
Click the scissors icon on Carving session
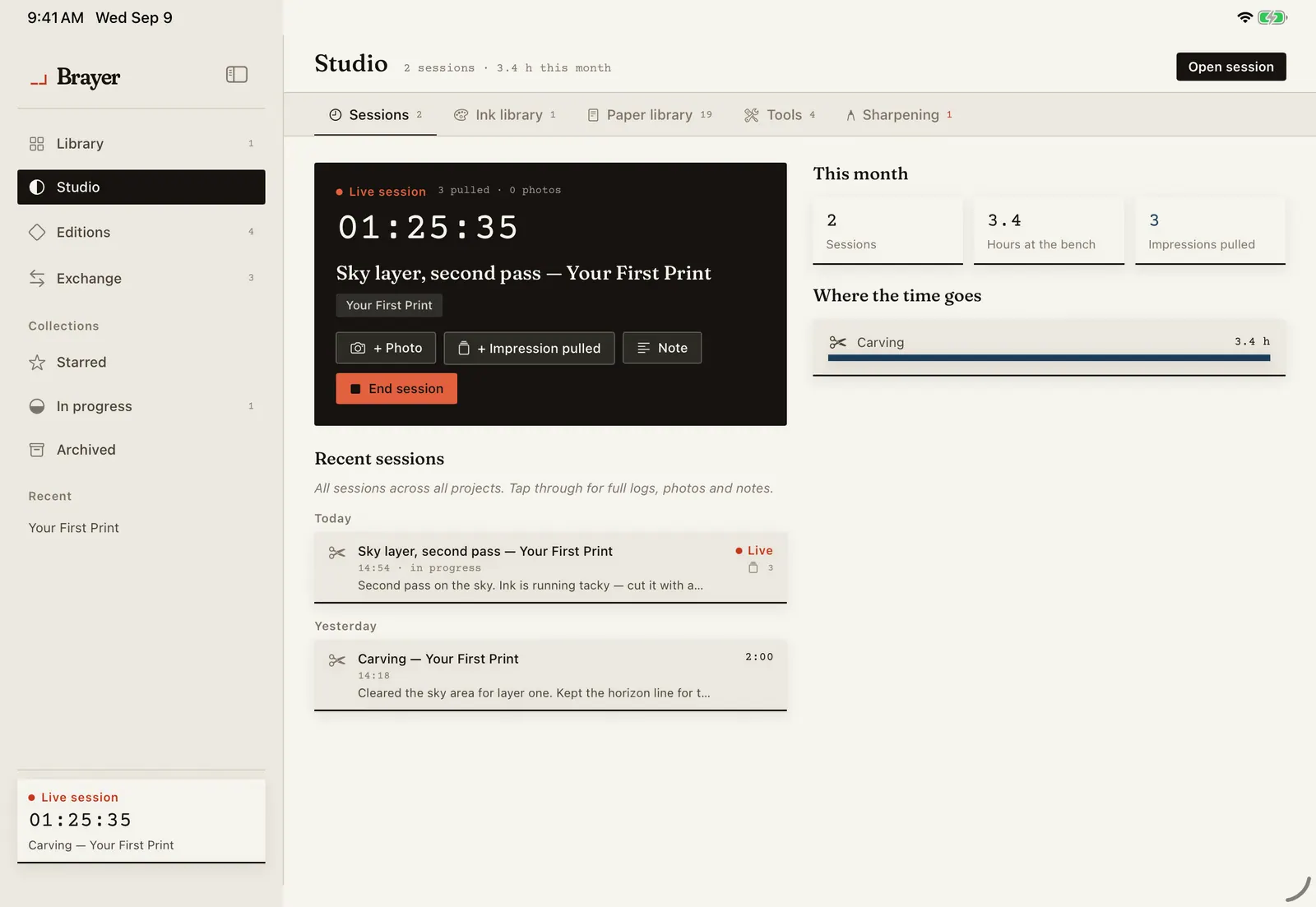(336, 660)
